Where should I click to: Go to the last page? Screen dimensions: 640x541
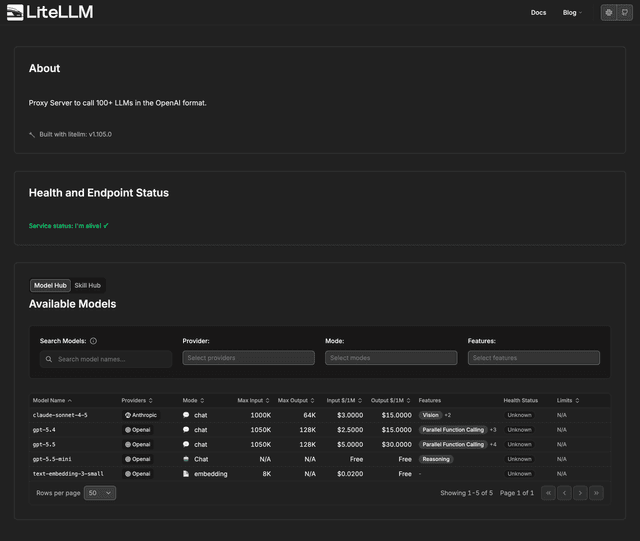click(596, 493)
